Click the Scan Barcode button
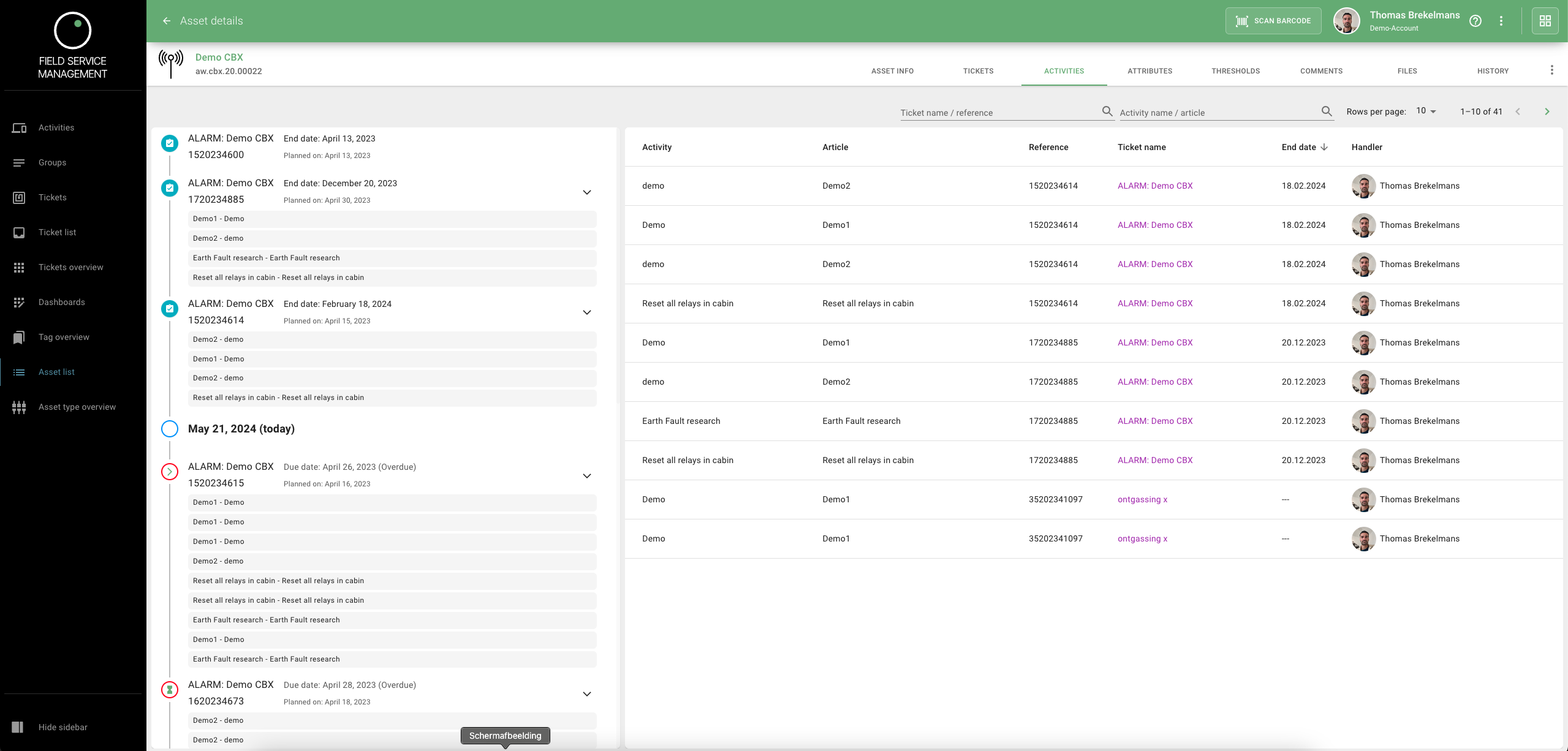Image resolution: width=1568 pixels, height=751 pixels. 1273,21
